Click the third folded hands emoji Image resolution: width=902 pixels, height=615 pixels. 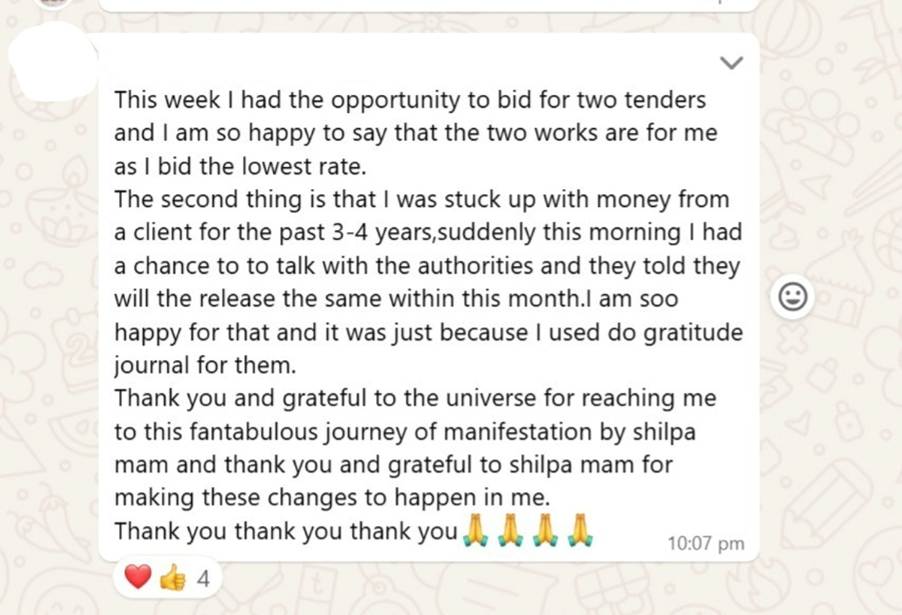pos(545,530)
